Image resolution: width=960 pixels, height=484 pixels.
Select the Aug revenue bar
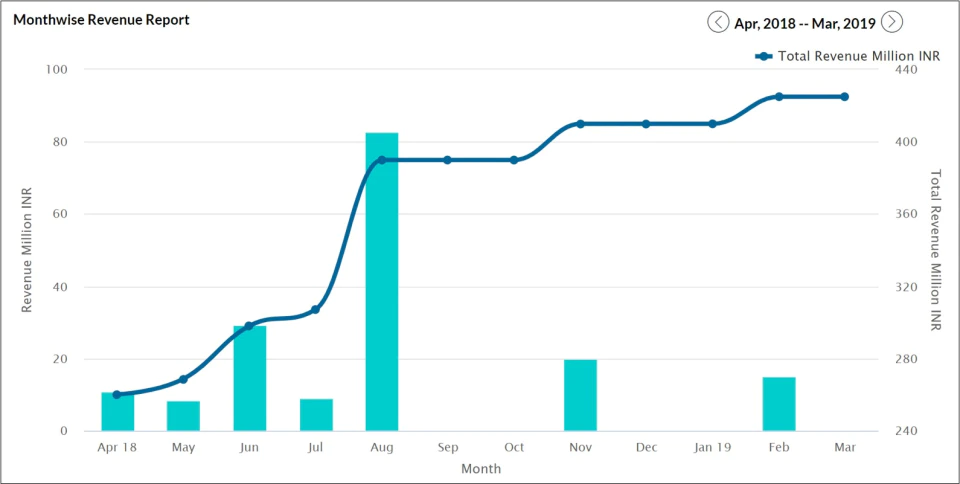point(382,281)
